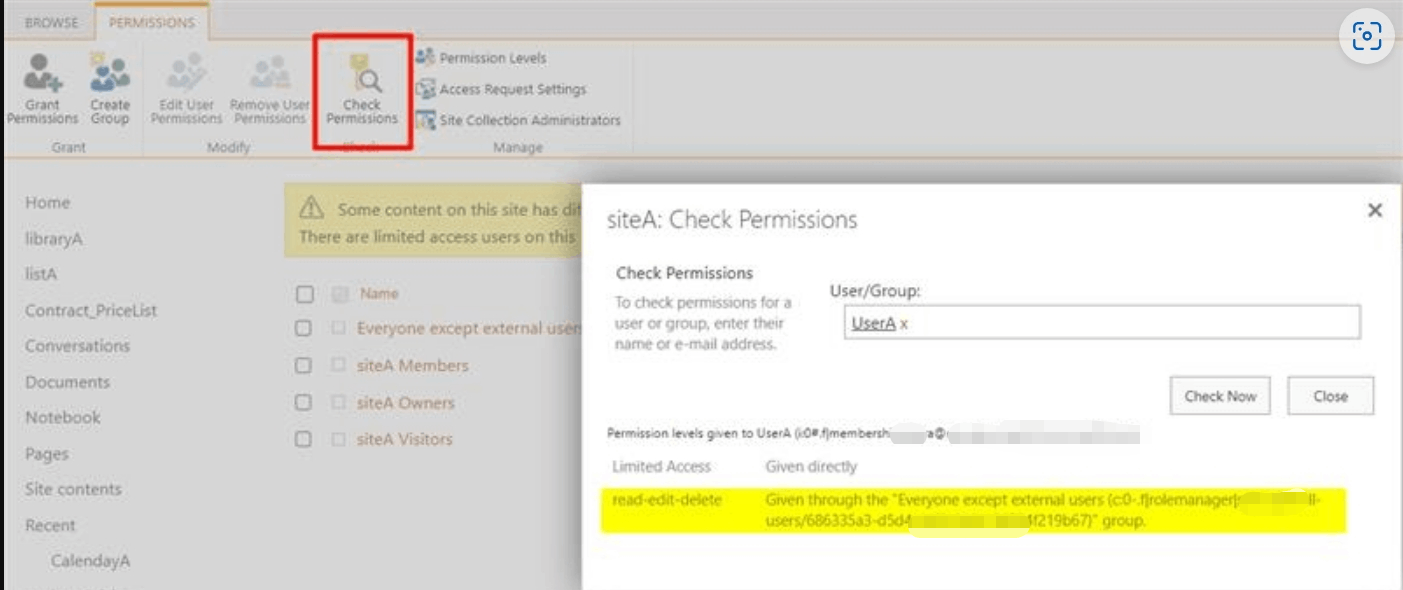Open Notebook in left navigation
The width and height of the screenshot is (1403, 590).
coord(63,417)
